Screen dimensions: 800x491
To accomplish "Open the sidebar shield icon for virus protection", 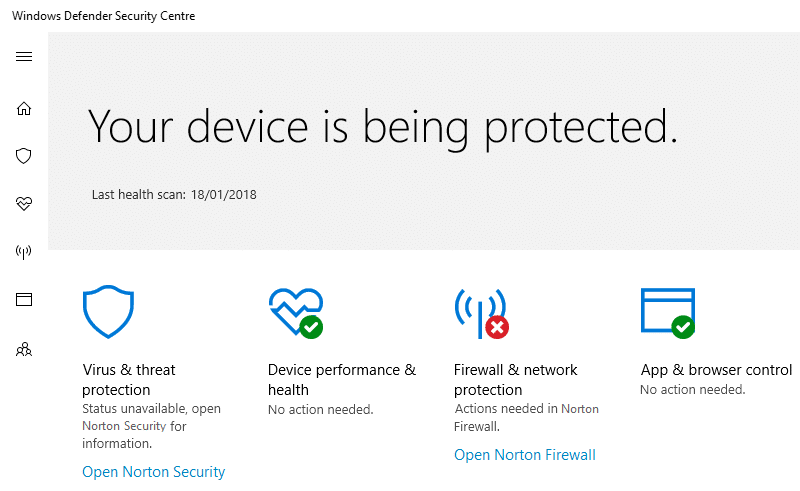I will (x=24, y=156).
